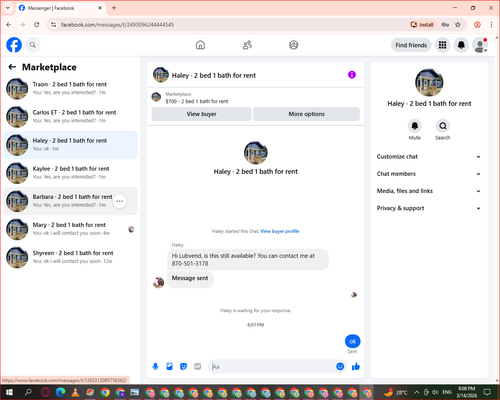Click the Chrome address bar URL

pos(118,25)
